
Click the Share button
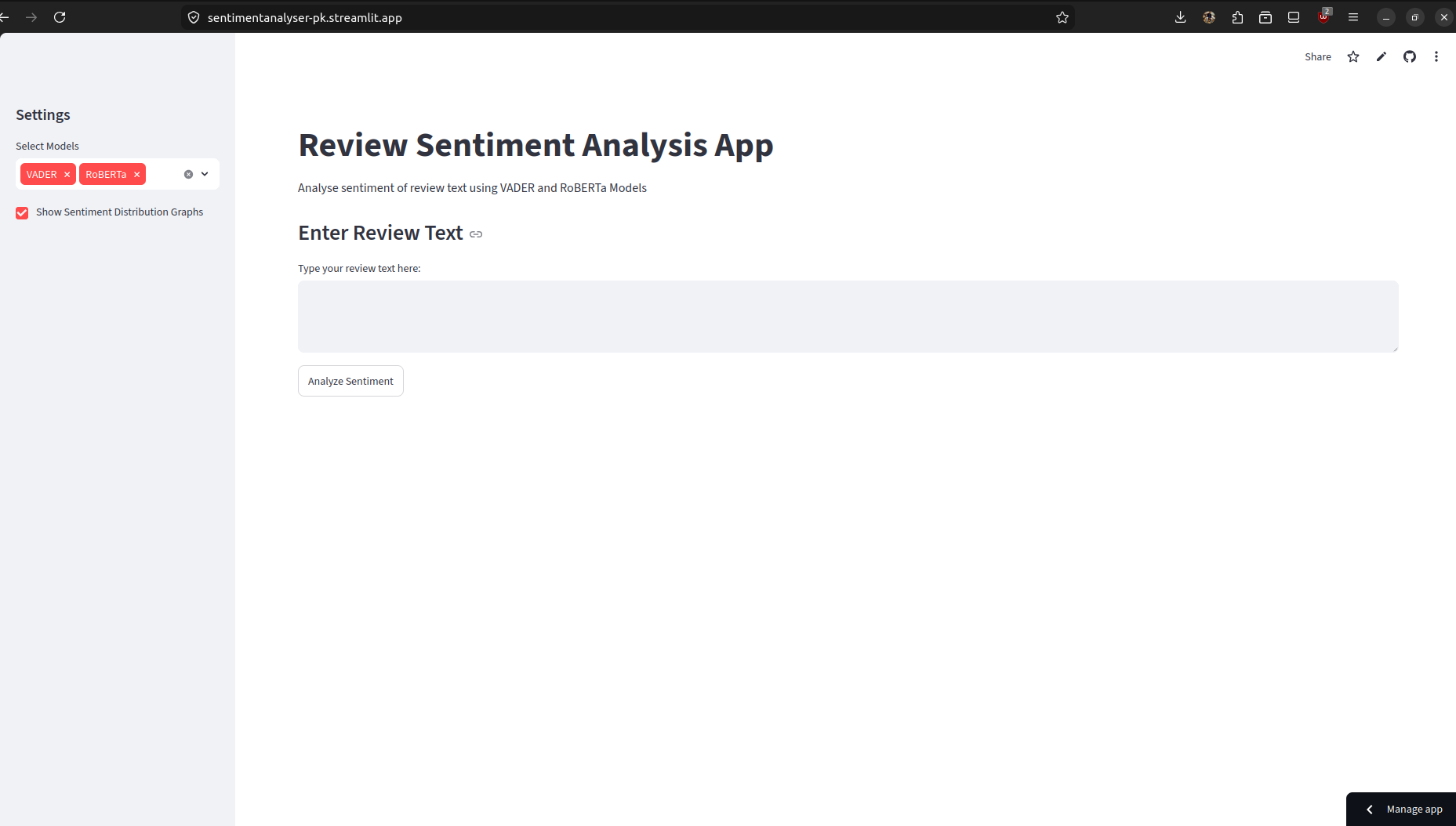click(1317, 56)
